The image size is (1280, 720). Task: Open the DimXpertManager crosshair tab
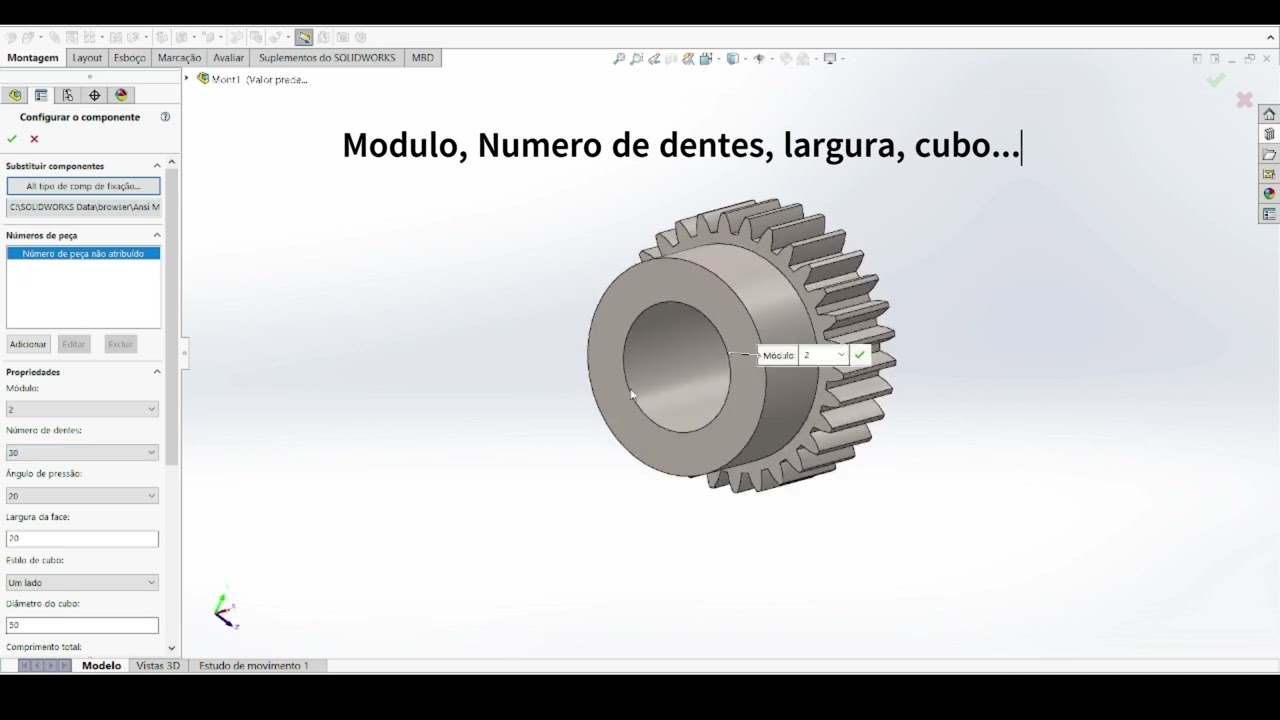(x=95, y=95)
